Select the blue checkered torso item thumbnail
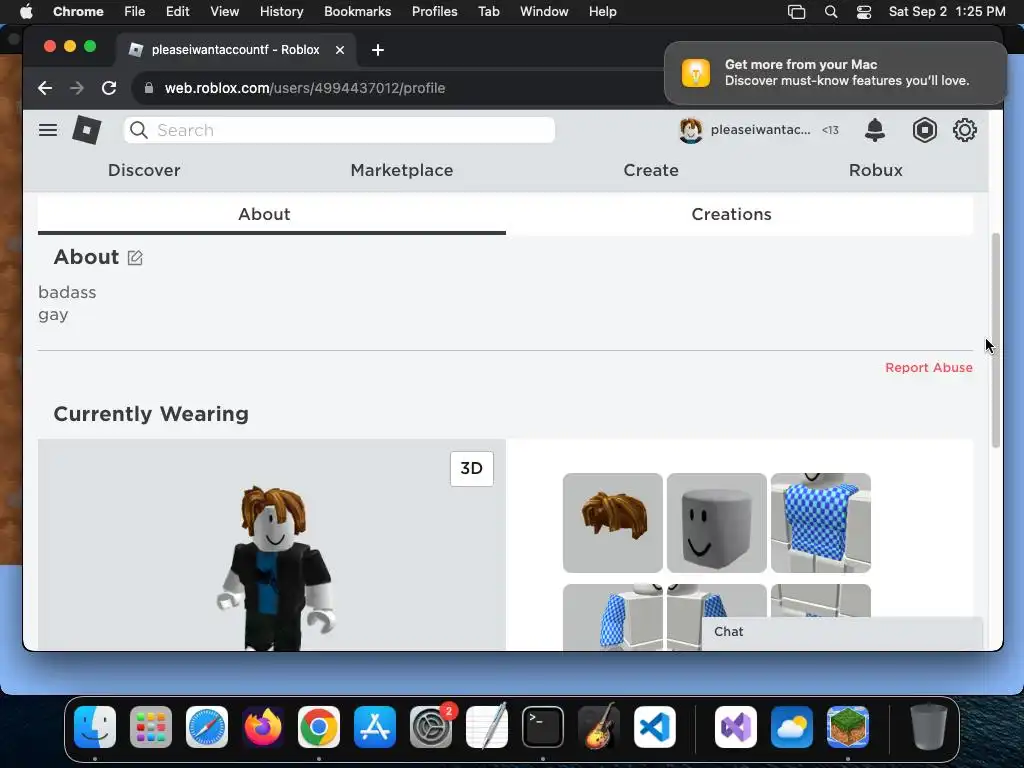 pos(820,523)
